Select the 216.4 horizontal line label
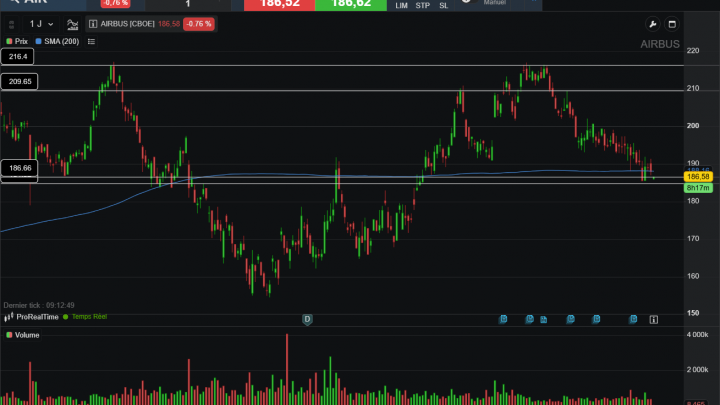The height and width of the screenshot is (405, 720). (x=17, y=56)
